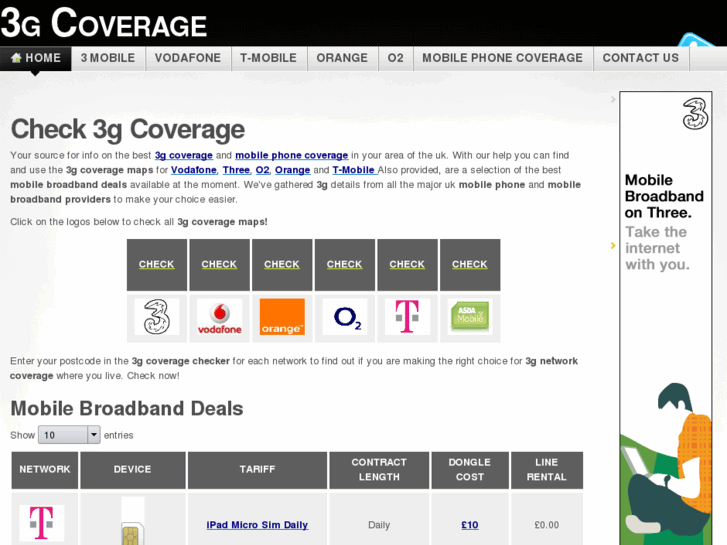Click the ASDA Mobile logo tile
The height and width of the screenshot is (545, 727).
coord(470,317)
